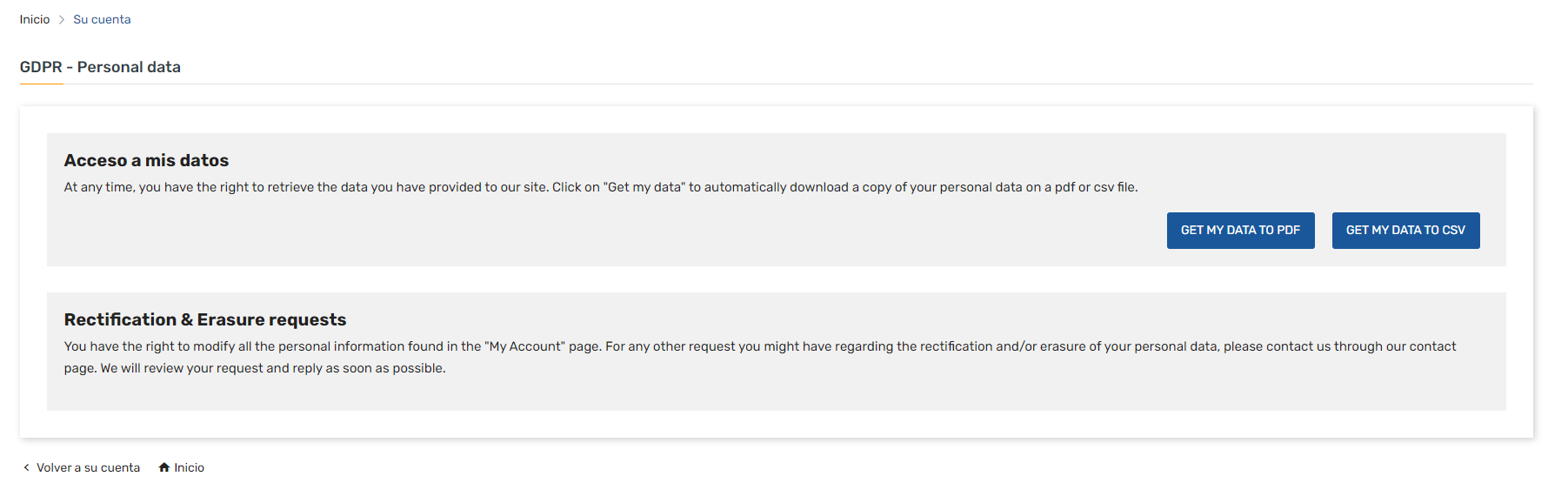Image resolution: width=1568 pixels, height=483 pixels.
Task: Click the breadcrumb separator chevron after Inicio
Action: tap(62, 19)
